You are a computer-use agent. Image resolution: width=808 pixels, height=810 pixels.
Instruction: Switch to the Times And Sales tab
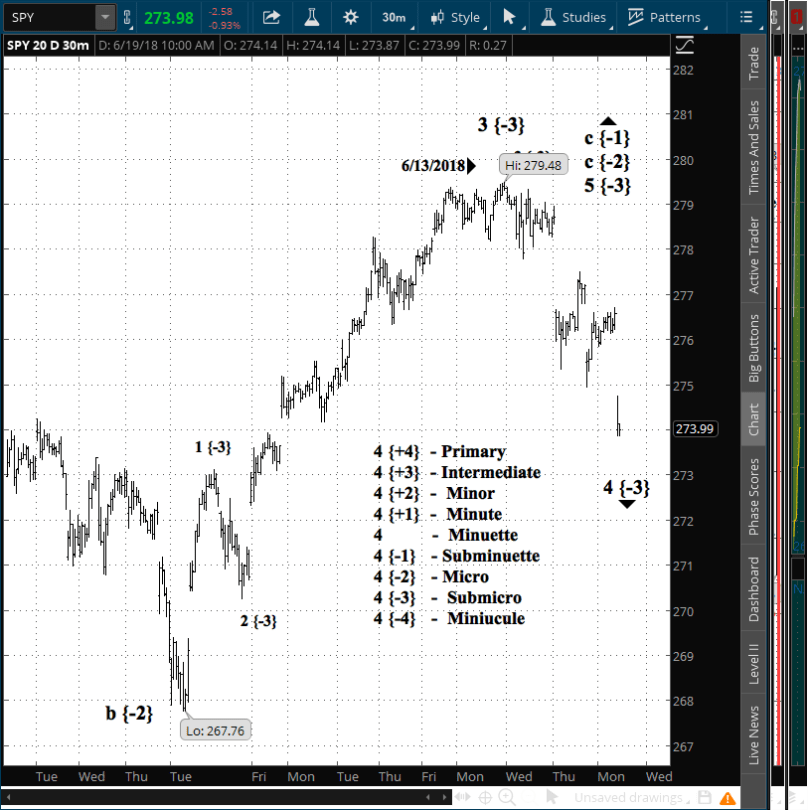[x=754, y=148]
